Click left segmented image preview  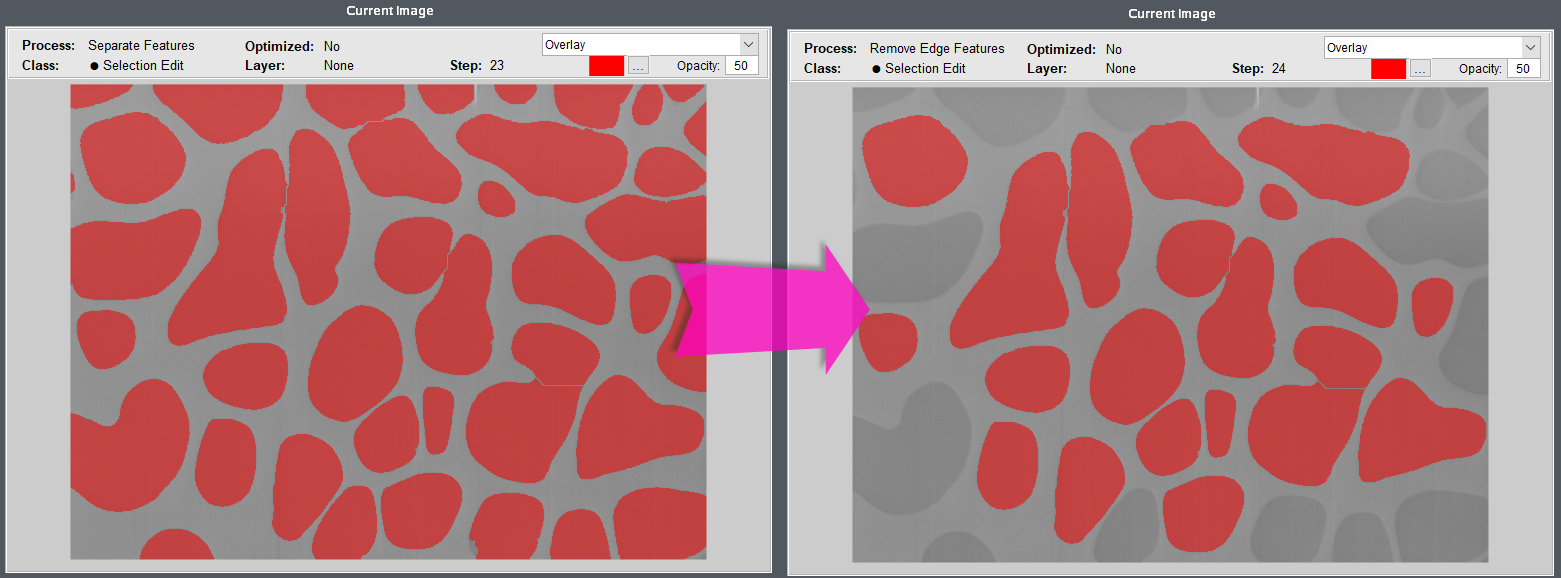388,322
